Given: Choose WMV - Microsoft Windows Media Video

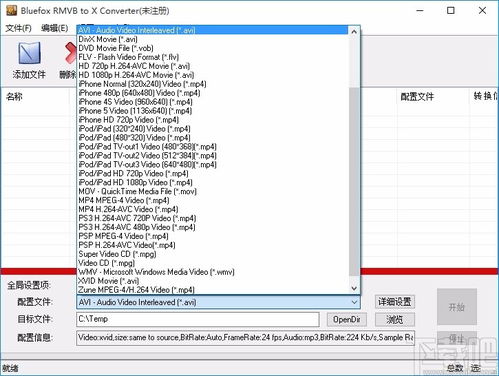Looking at the screenshot, I should [156, 272].
